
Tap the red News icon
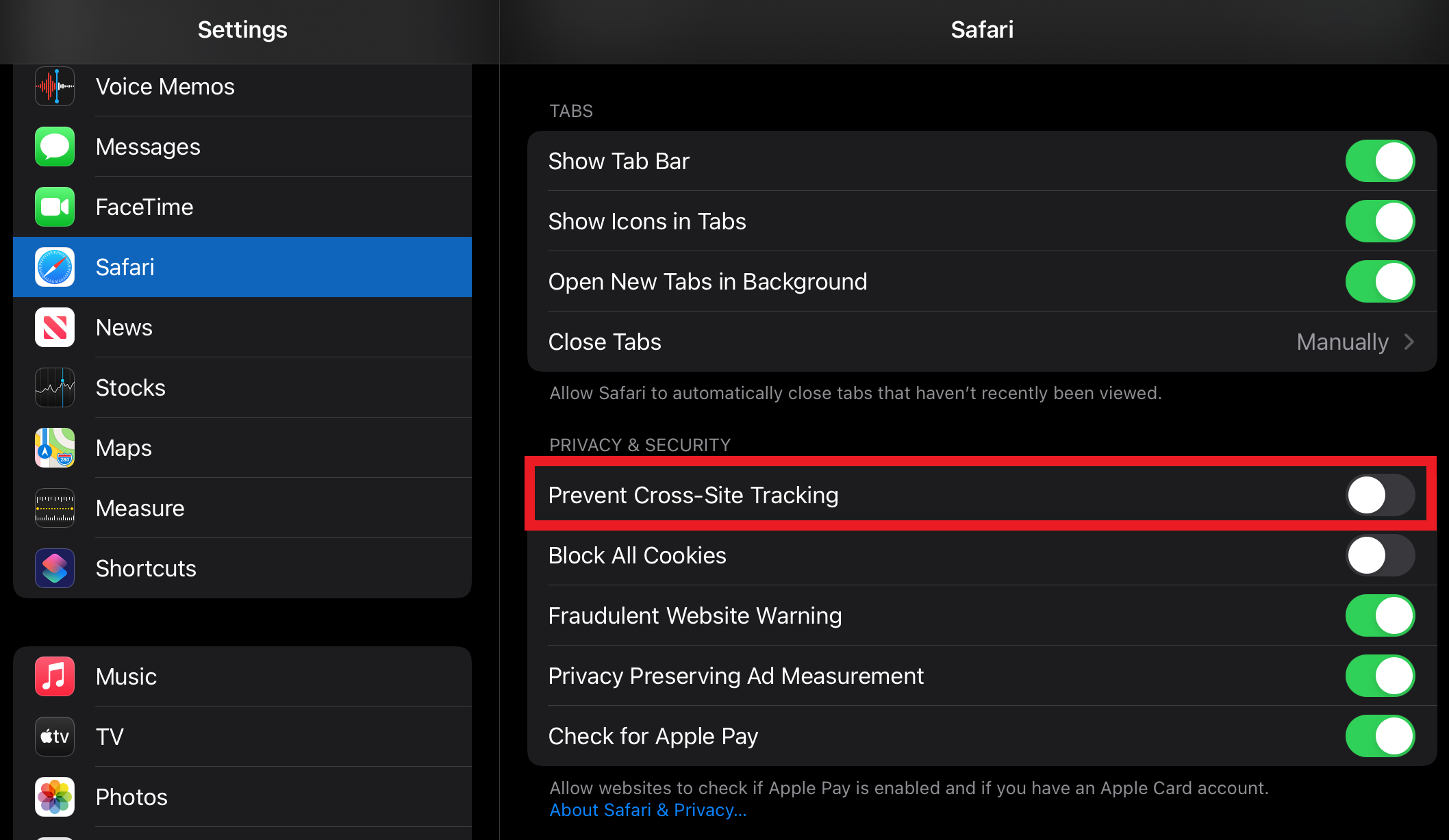[x=55, y=327]
